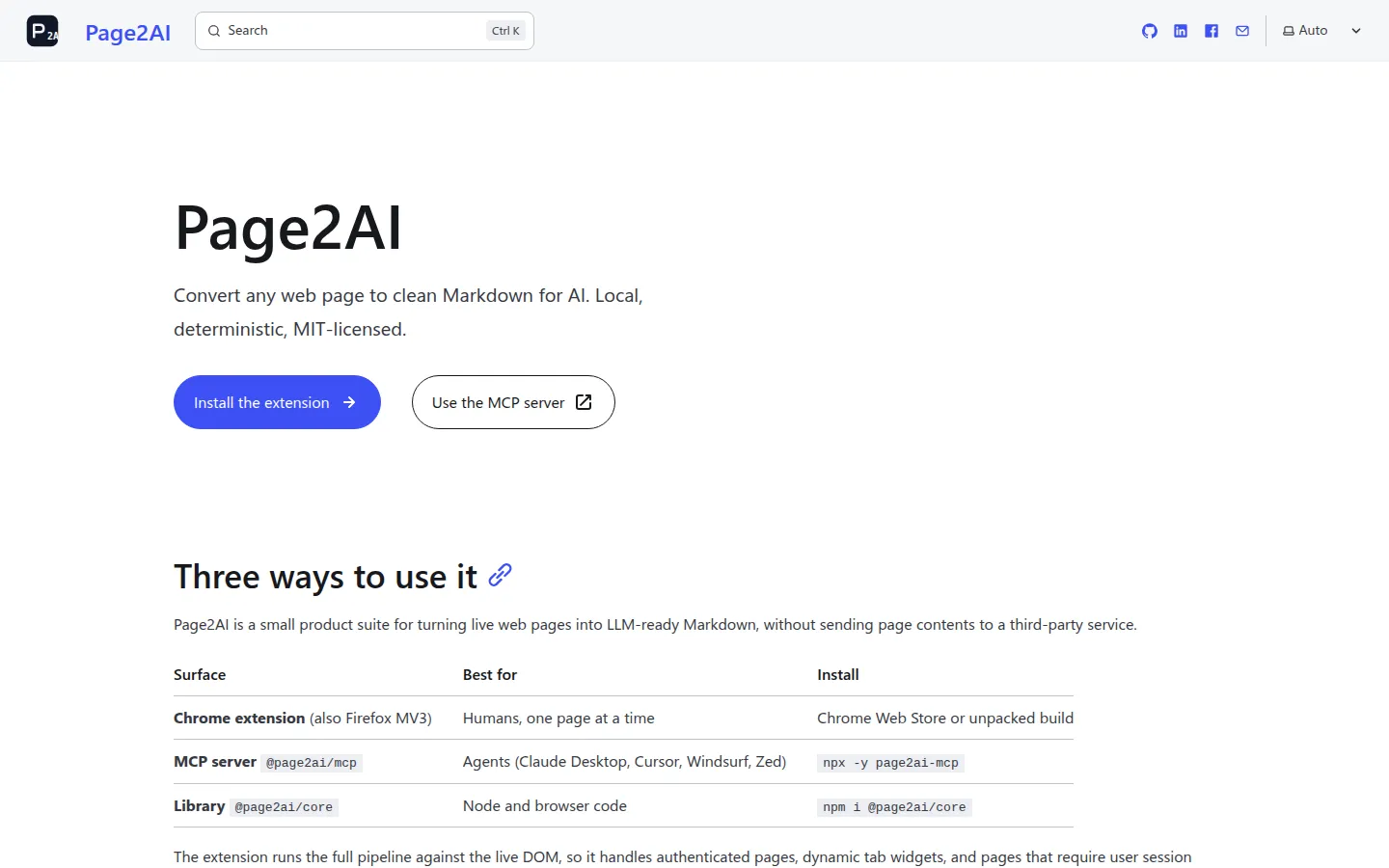Click the Page2AI site title link
Screen dimensions: 1389x868
click(128, 32)
